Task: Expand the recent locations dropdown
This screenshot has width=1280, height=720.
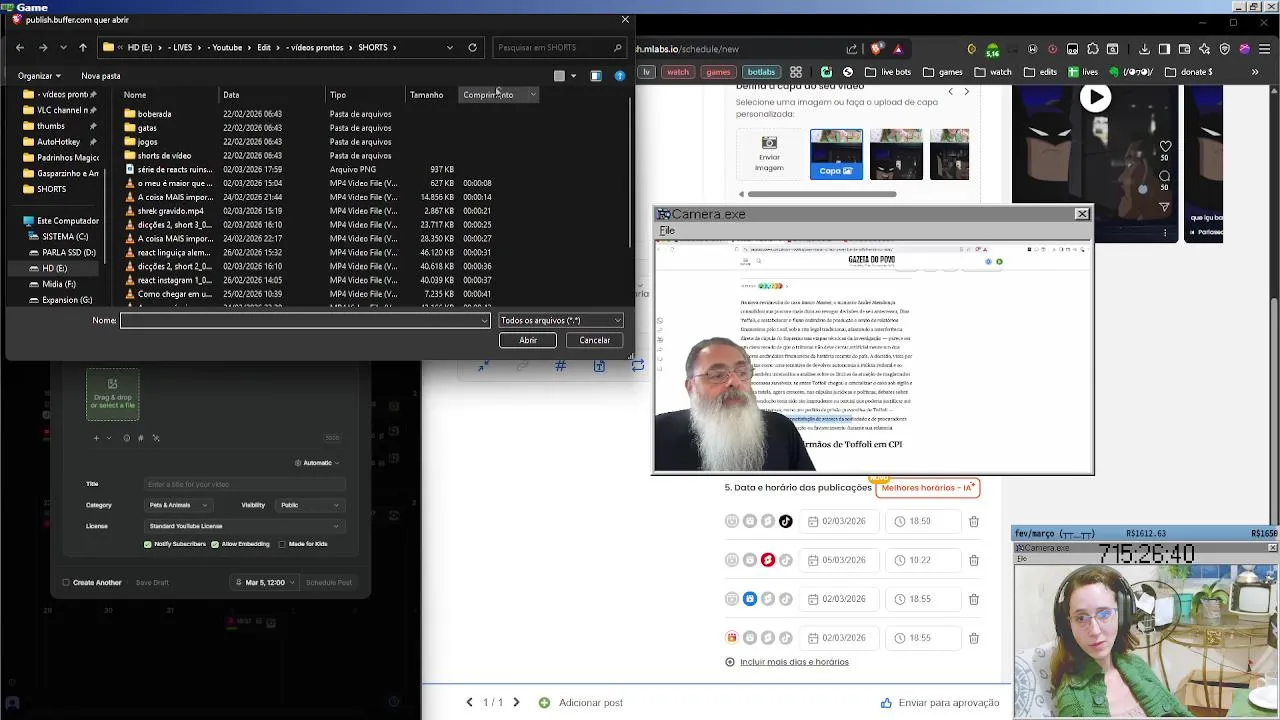Action: pos(63,47)
